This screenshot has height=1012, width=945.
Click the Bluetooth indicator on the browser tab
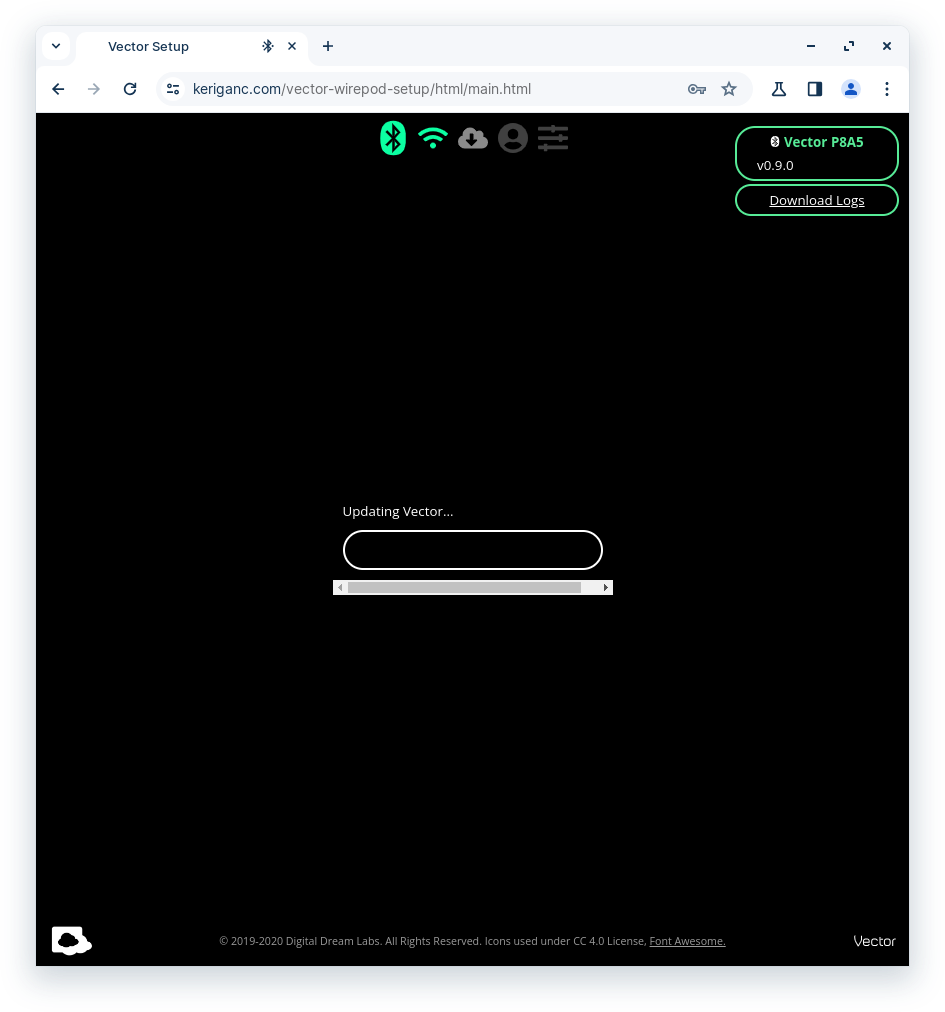[268, 46]
